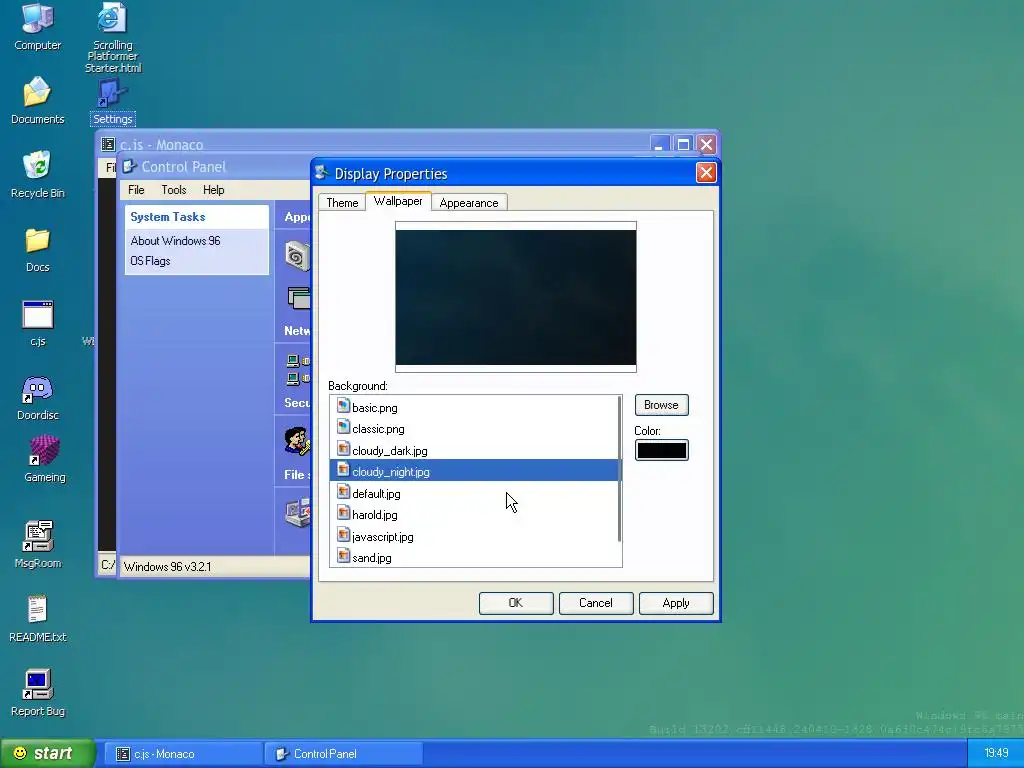Click OK in Display Properties
This screenshot has width=1024, height=768.
pyautogui.click(x=516, y=603)
